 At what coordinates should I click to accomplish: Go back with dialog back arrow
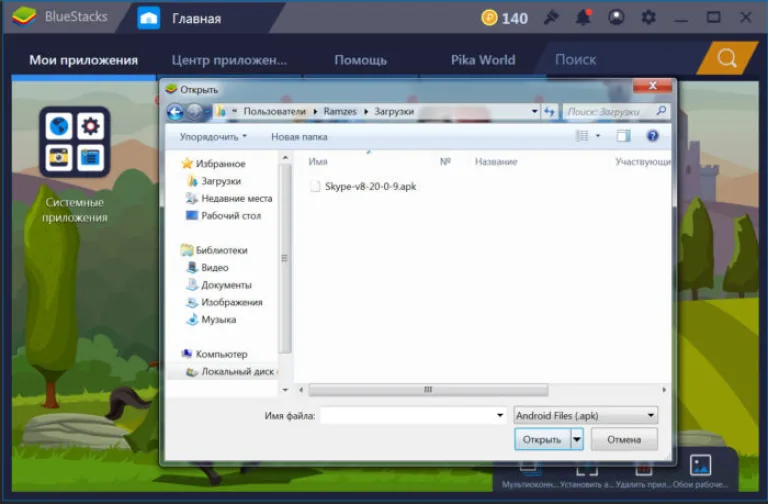click(175, 112)
